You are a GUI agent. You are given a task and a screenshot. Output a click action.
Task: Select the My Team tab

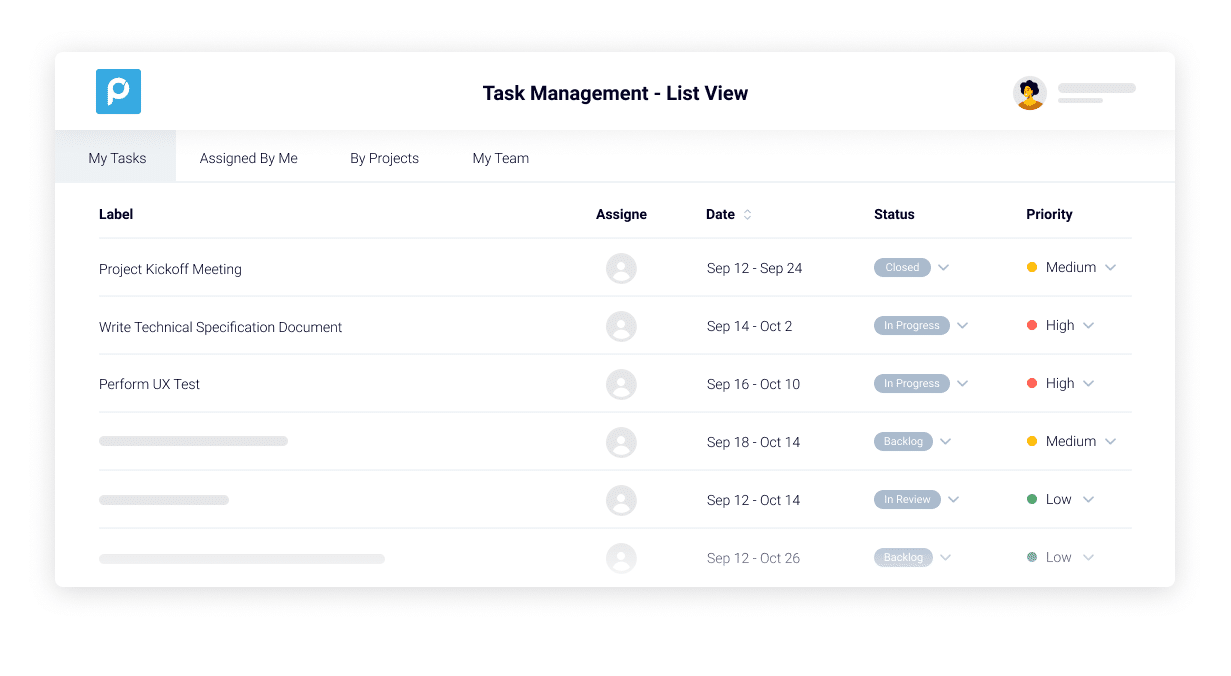coord(500,158)
